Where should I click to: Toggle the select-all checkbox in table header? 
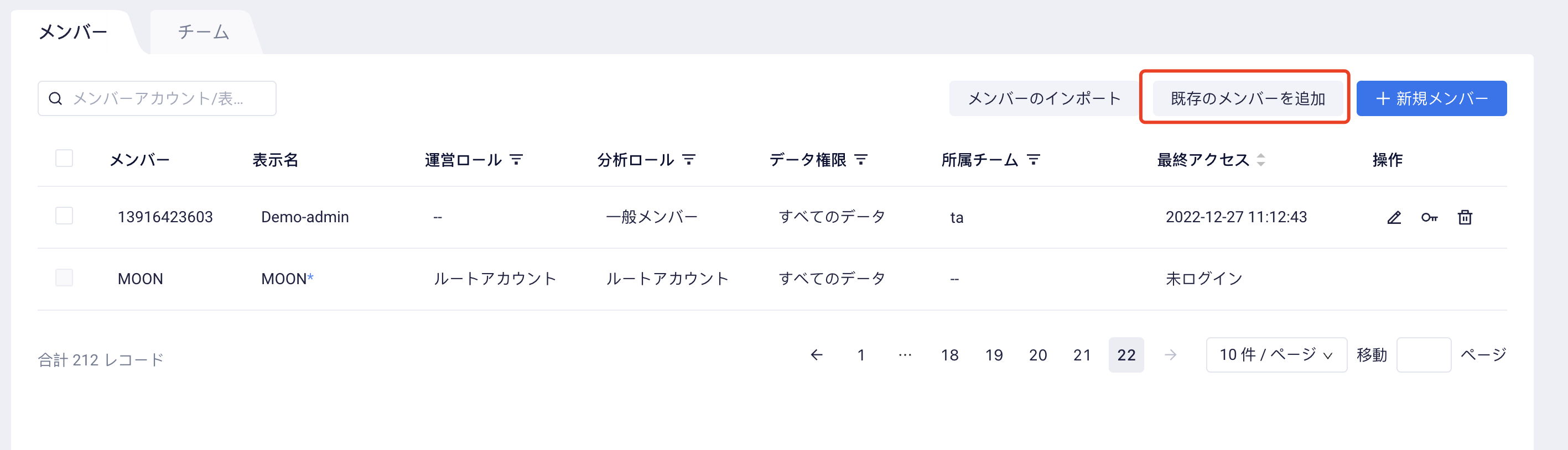(64, 158)
